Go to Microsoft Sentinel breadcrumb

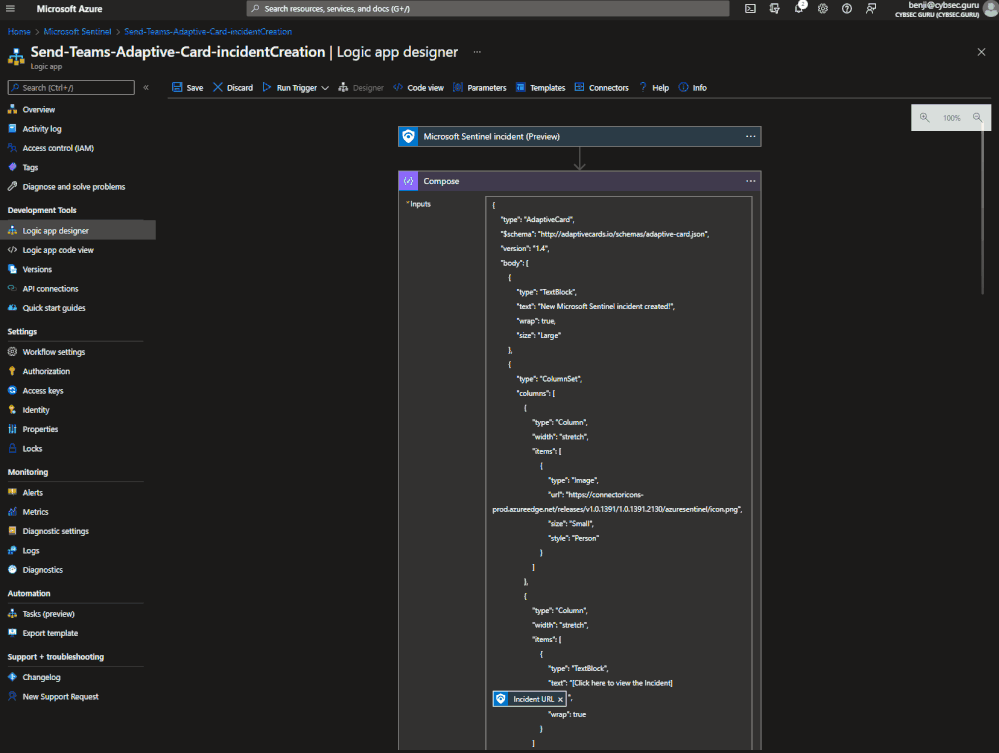(77, 31)
